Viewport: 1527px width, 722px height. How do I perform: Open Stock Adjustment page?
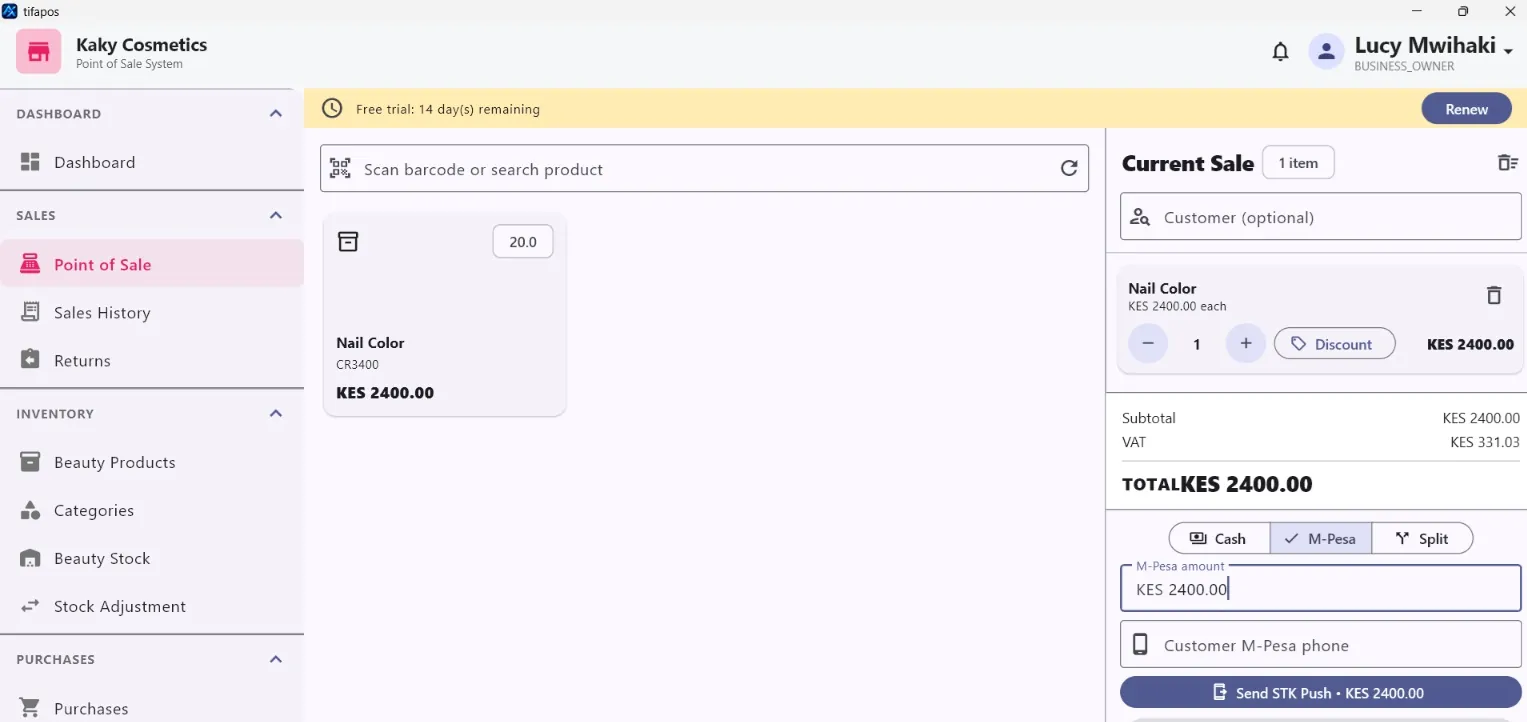[152, 606]
